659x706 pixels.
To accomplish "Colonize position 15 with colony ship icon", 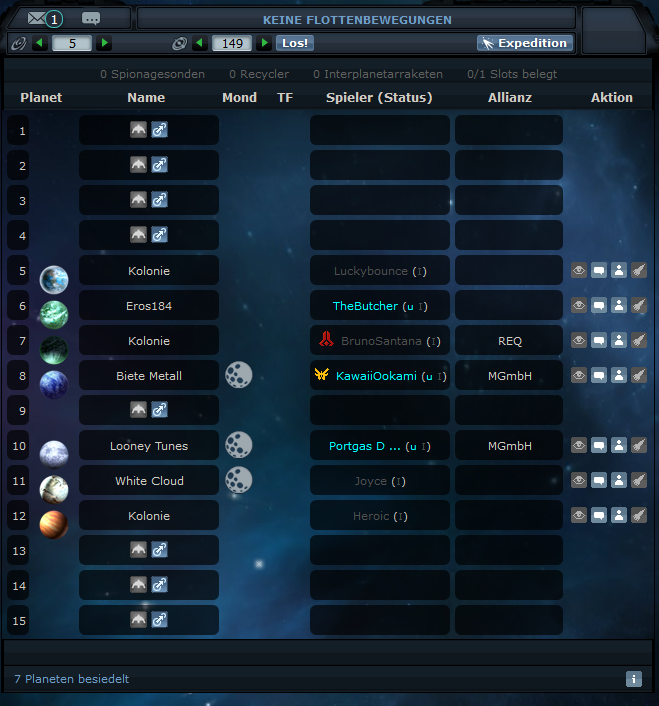I will (x=138, y=620).
